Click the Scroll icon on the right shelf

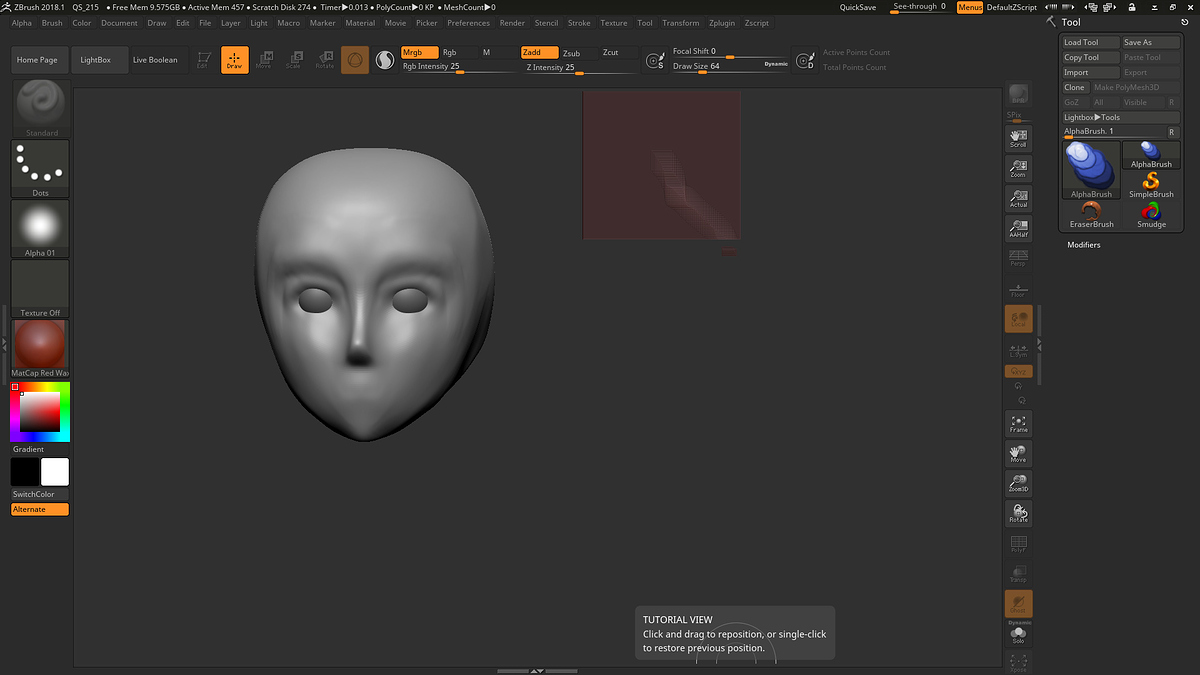tap(1018, 138)
